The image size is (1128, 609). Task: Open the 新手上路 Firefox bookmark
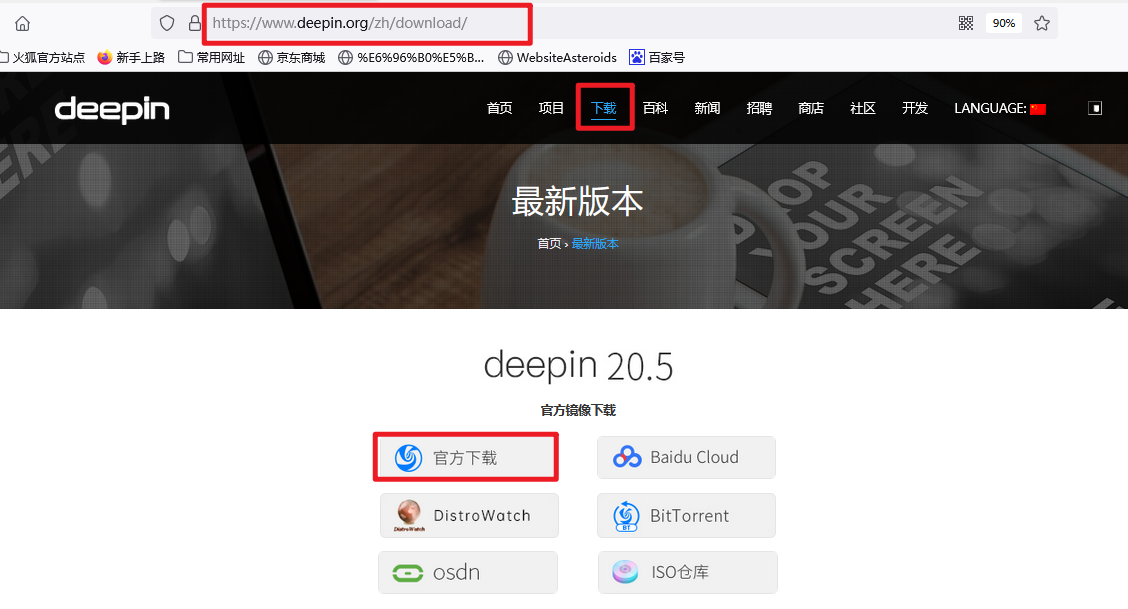click(x=131, y=58)
